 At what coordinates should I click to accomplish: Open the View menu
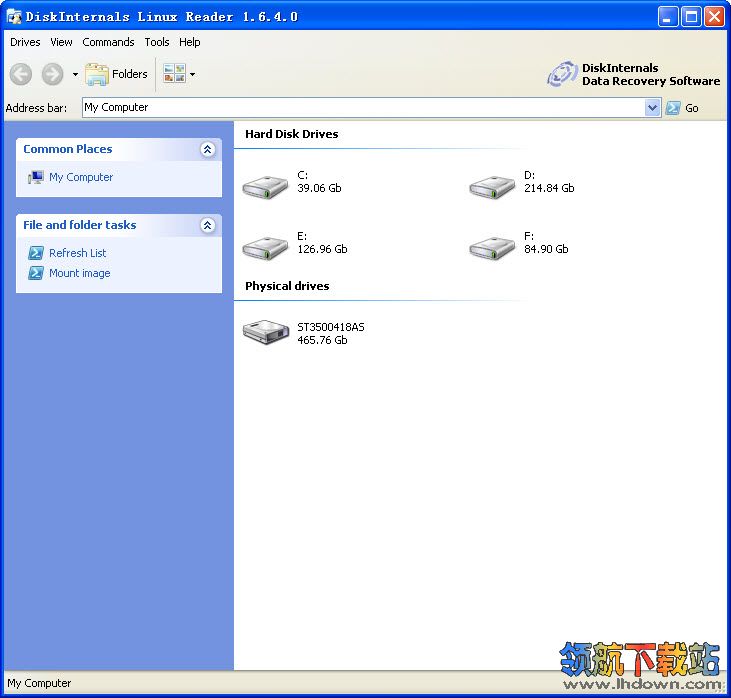[x=61, y=42]
